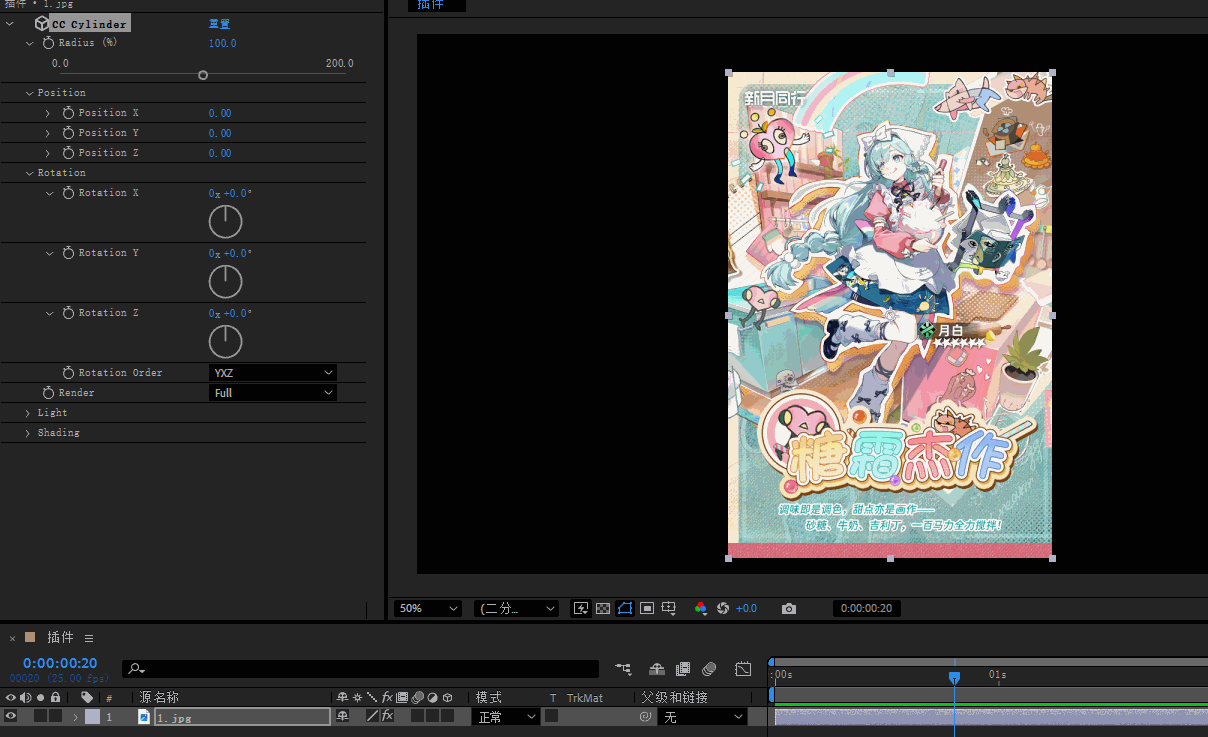Toggle the lock switch for layer 1

(55, 716)
